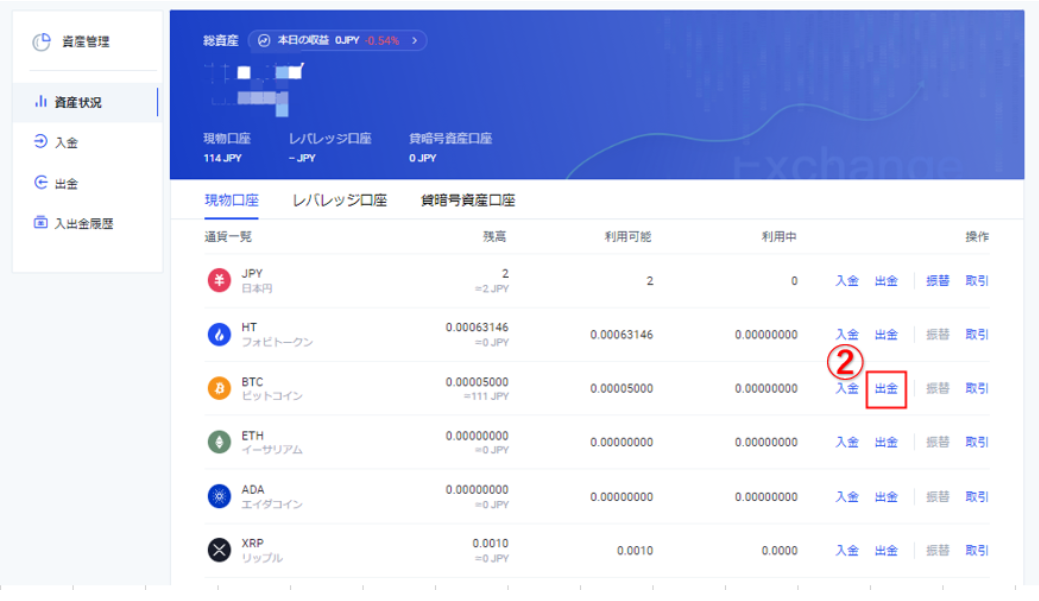Click the 総資産 label in banner
This screenshot has width=1039, height=601.
pos(221,40)
